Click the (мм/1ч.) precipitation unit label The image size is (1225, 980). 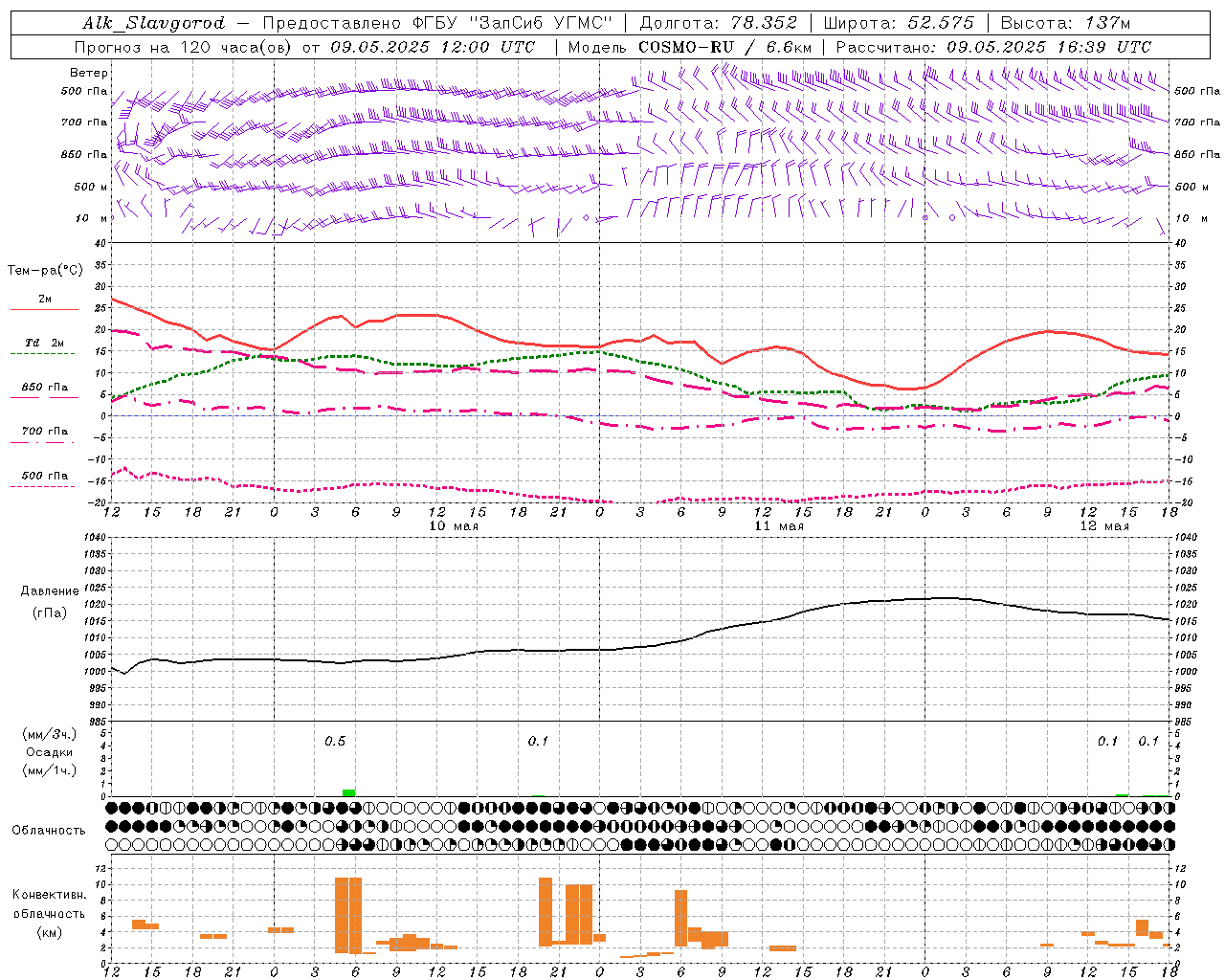pos(50,770)
